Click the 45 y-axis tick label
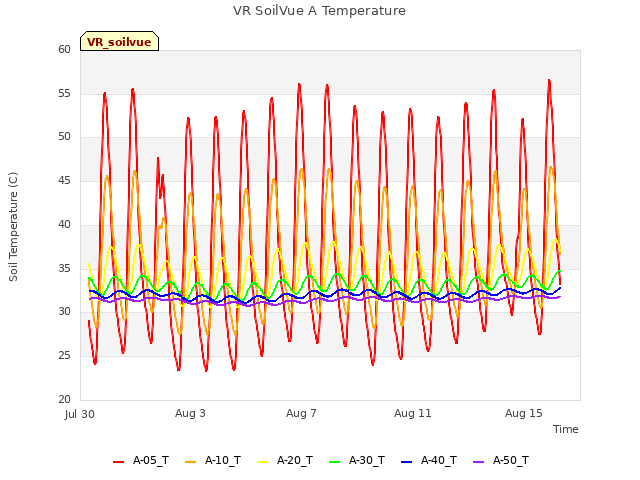This screenshot has height=480, width=640. click(x=64, y=180)
